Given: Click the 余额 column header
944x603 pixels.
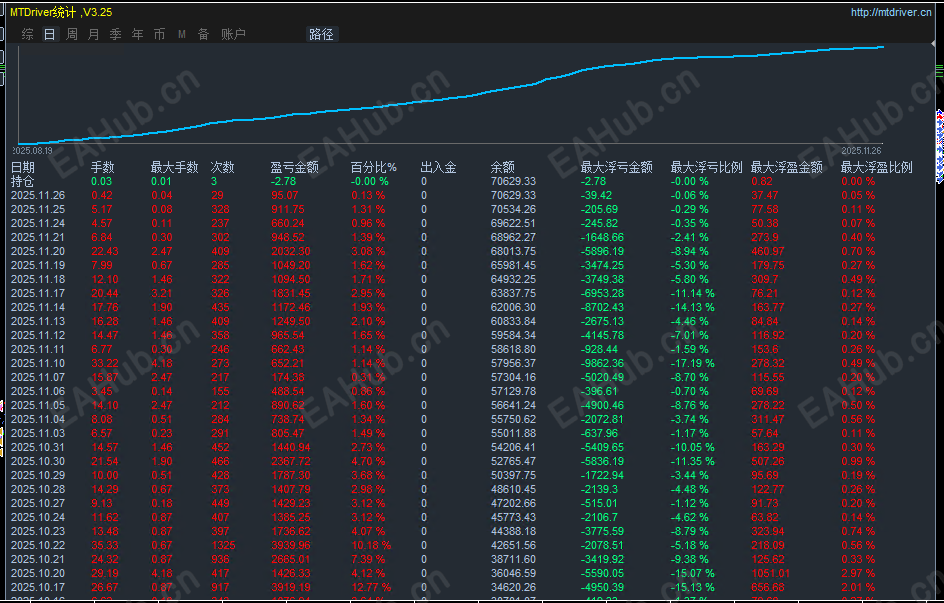Looking at the screenshot, I should 502,167.
